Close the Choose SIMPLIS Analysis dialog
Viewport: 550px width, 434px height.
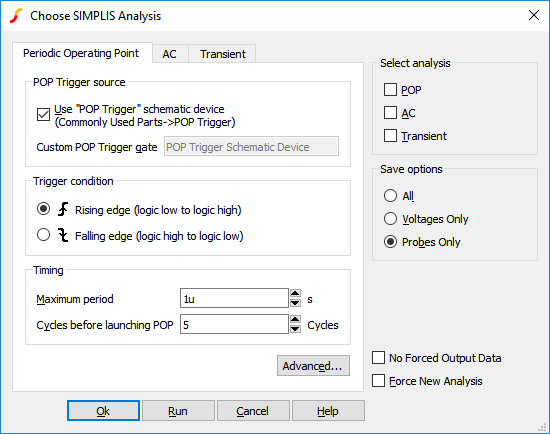coord(534,15)
